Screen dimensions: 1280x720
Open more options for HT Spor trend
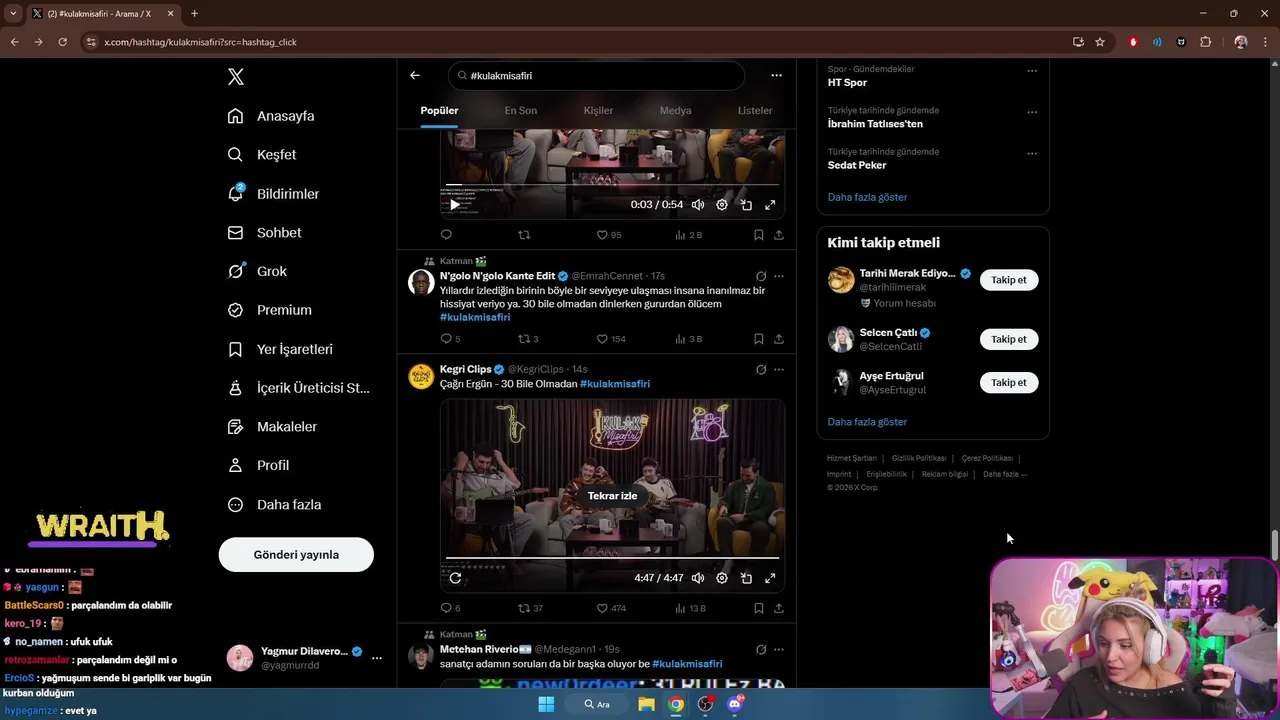1032,71
